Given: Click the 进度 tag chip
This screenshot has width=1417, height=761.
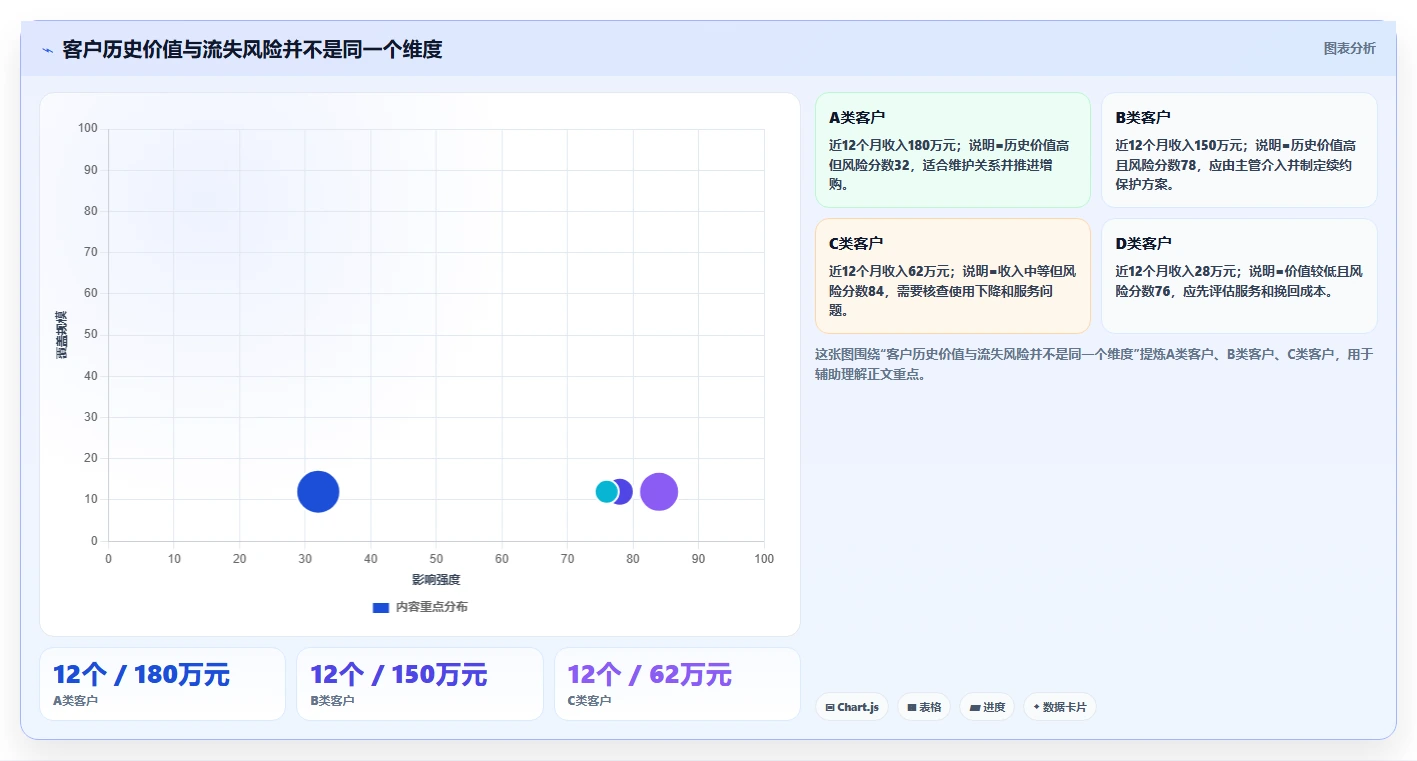Looking at the screenshot, I should point(987,707).
